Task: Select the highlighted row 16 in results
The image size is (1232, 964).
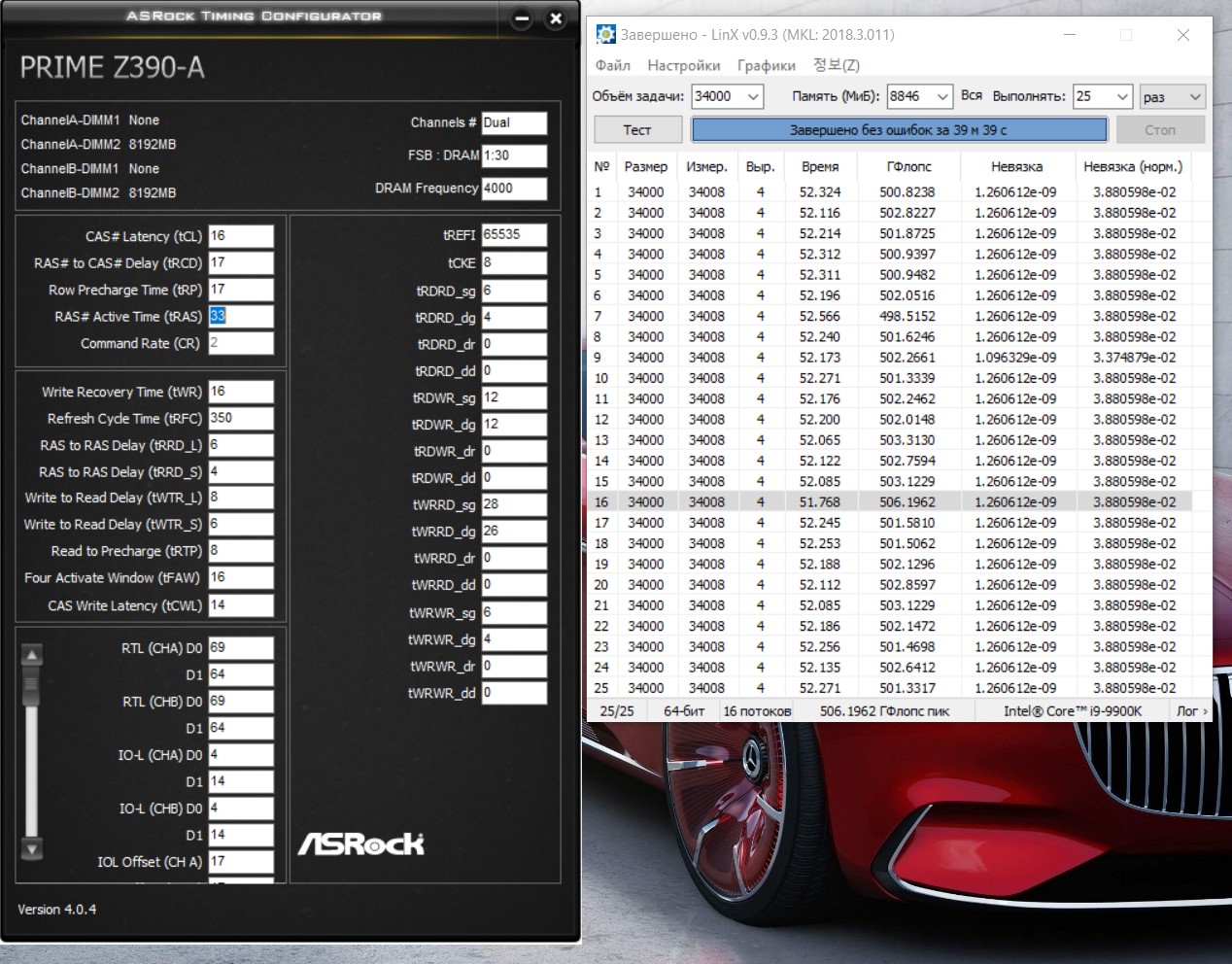Action: click(891, 502)
